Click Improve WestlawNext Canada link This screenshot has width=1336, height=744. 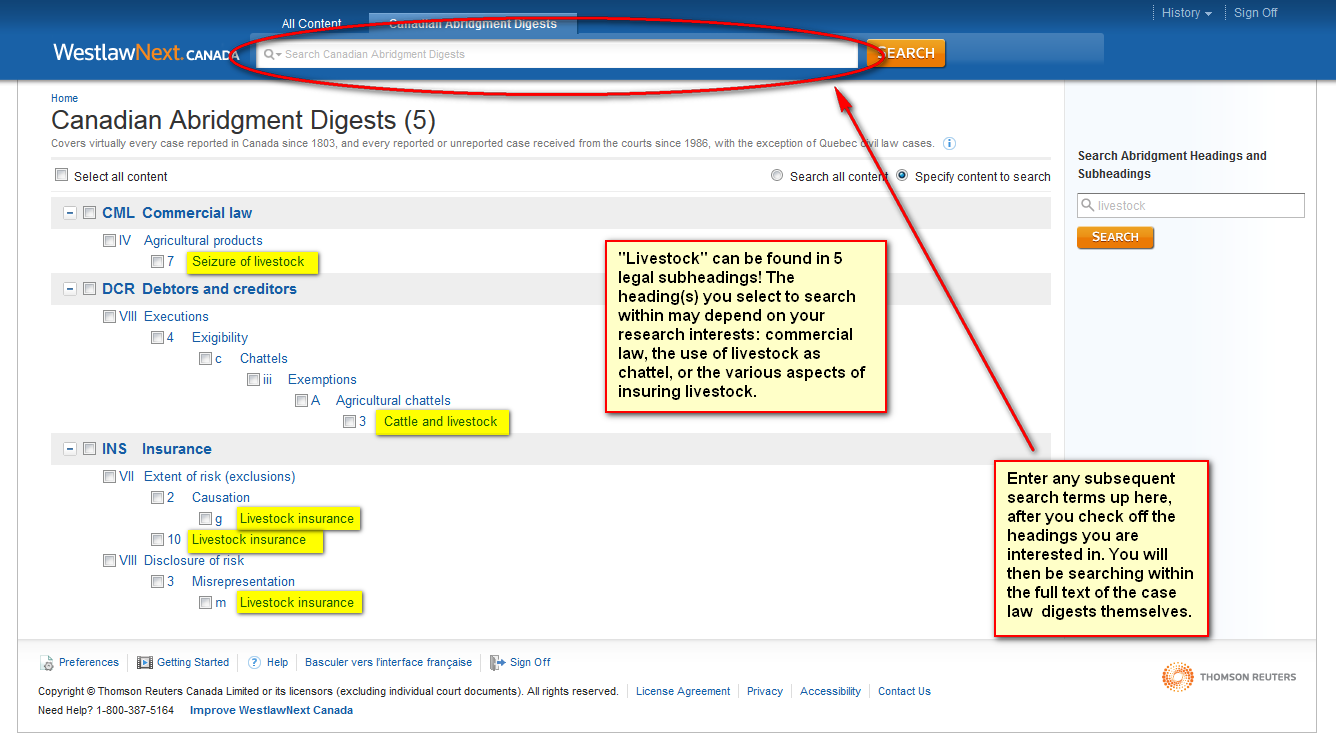271,710
